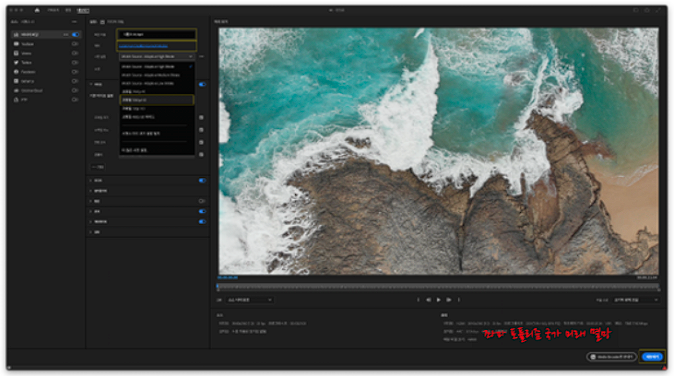Go to the Home screen icon

point(37,10)
